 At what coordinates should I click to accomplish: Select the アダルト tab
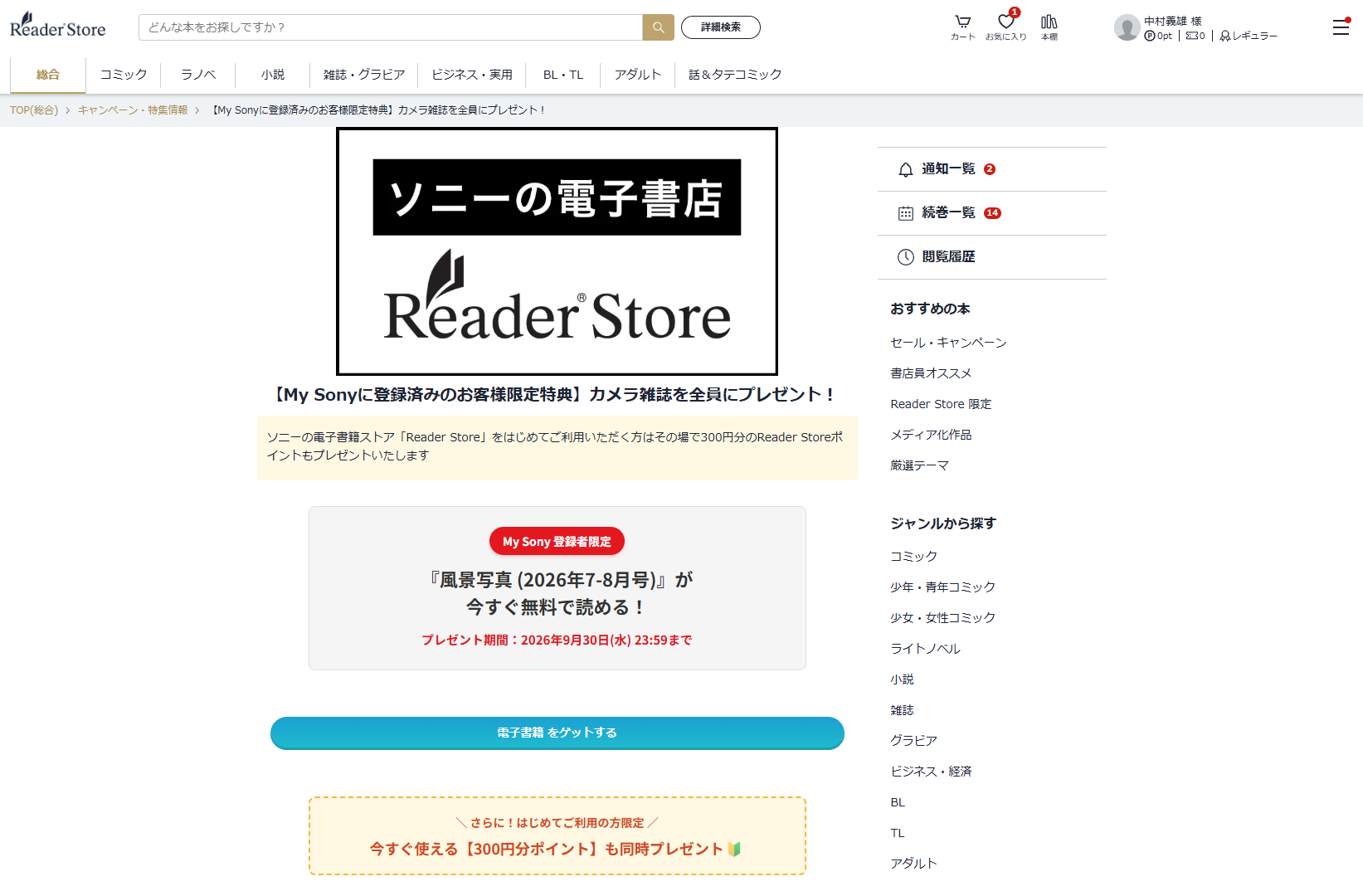tap(638, 75)
